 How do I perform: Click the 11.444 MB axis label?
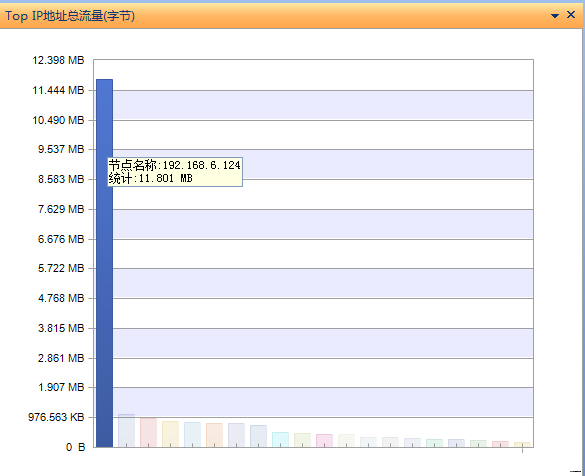click(58, 90)
